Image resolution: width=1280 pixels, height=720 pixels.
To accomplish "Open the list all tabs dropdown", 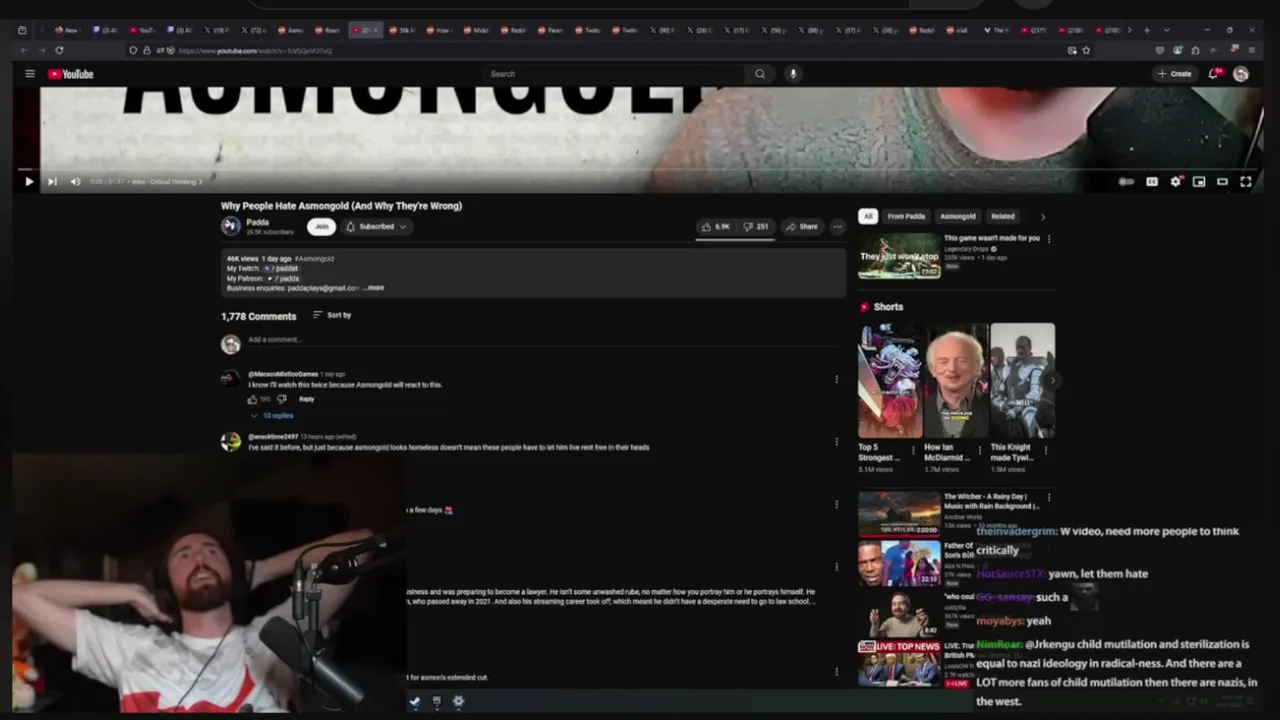I will [x=1166, y=30].
